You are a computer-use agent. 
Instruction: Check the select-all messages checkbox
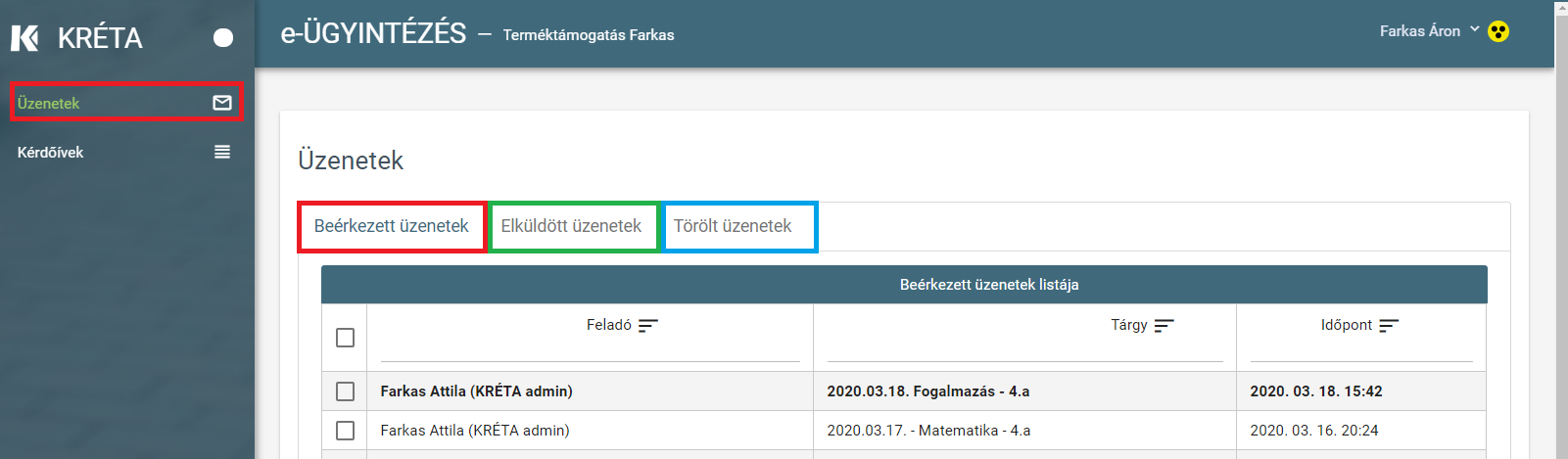[x=345, y=338]
